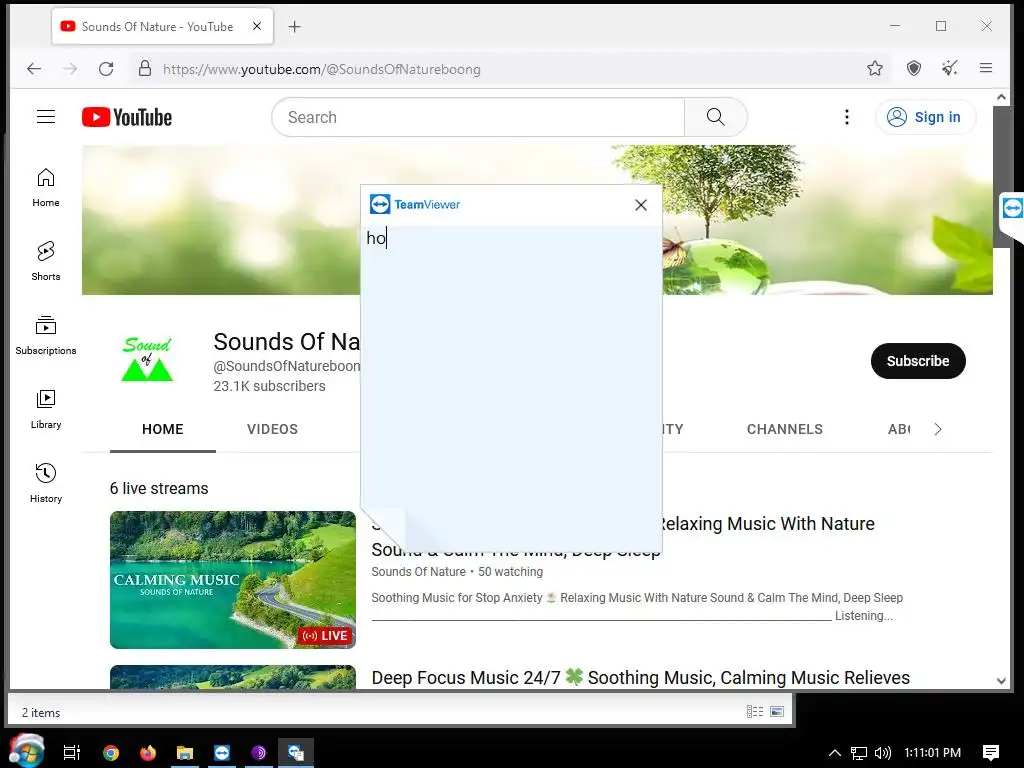
Task: Open TeamViewer from the taskbar
Action: click(x=222, y=753)
